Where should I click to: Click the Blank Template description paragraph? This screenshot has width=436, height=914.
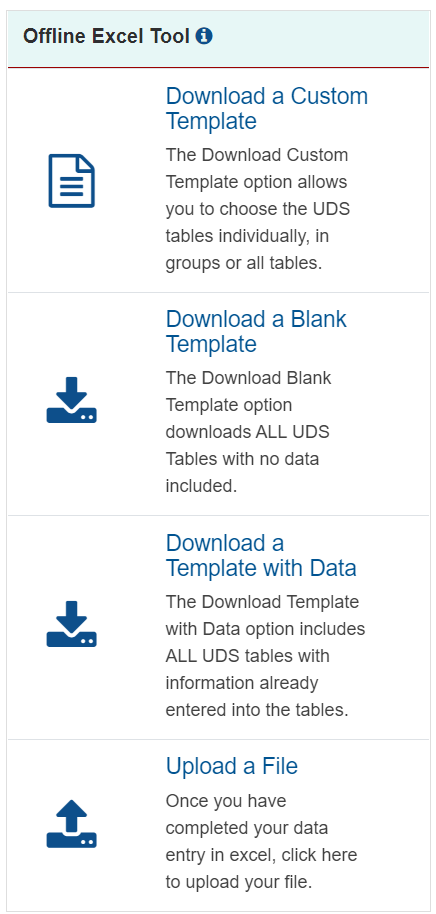[248, 432]
